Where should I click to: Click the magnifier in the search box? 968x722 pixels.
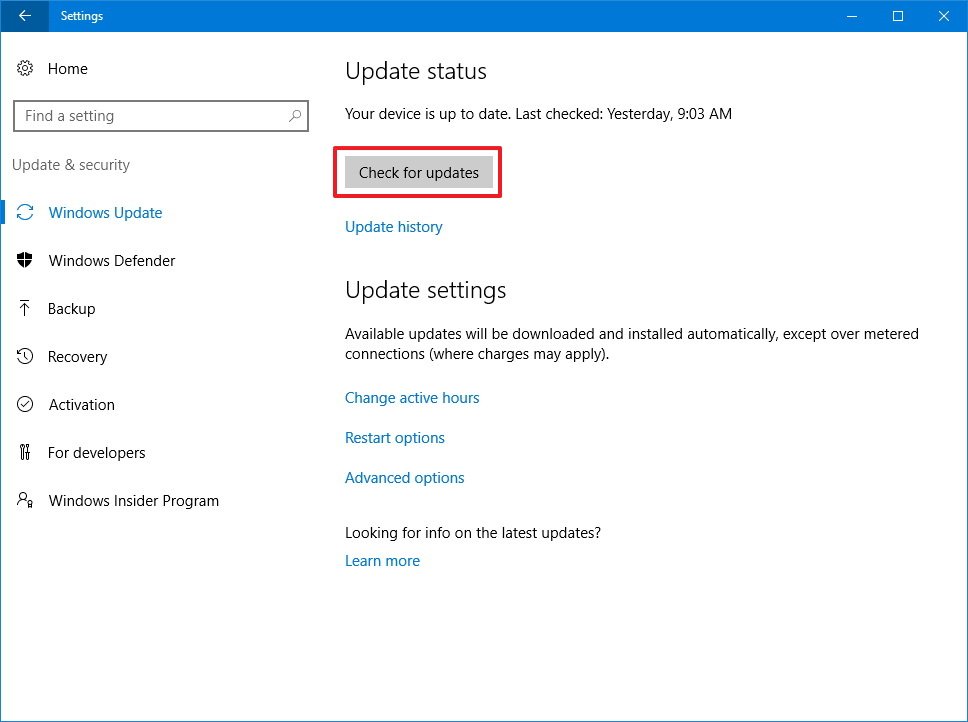(294, 116)
